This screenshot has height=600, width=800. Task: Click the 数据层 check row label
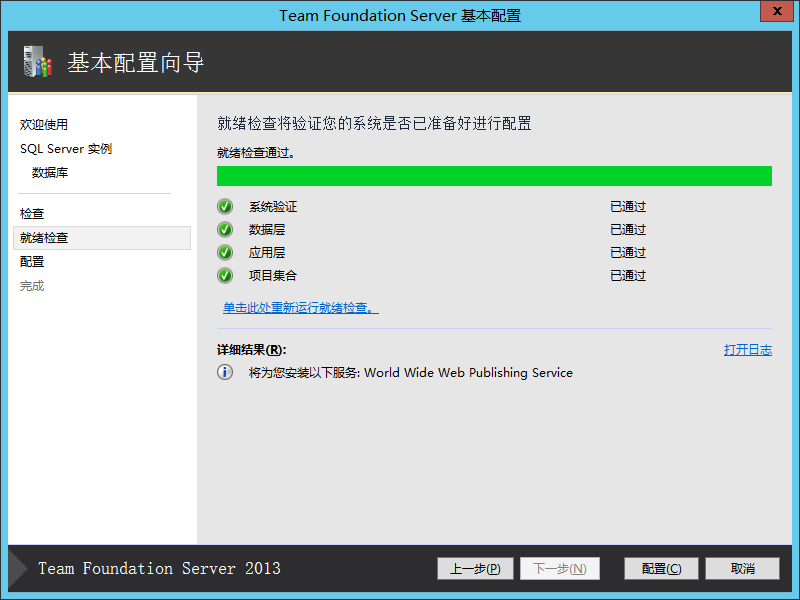(267, 230)
